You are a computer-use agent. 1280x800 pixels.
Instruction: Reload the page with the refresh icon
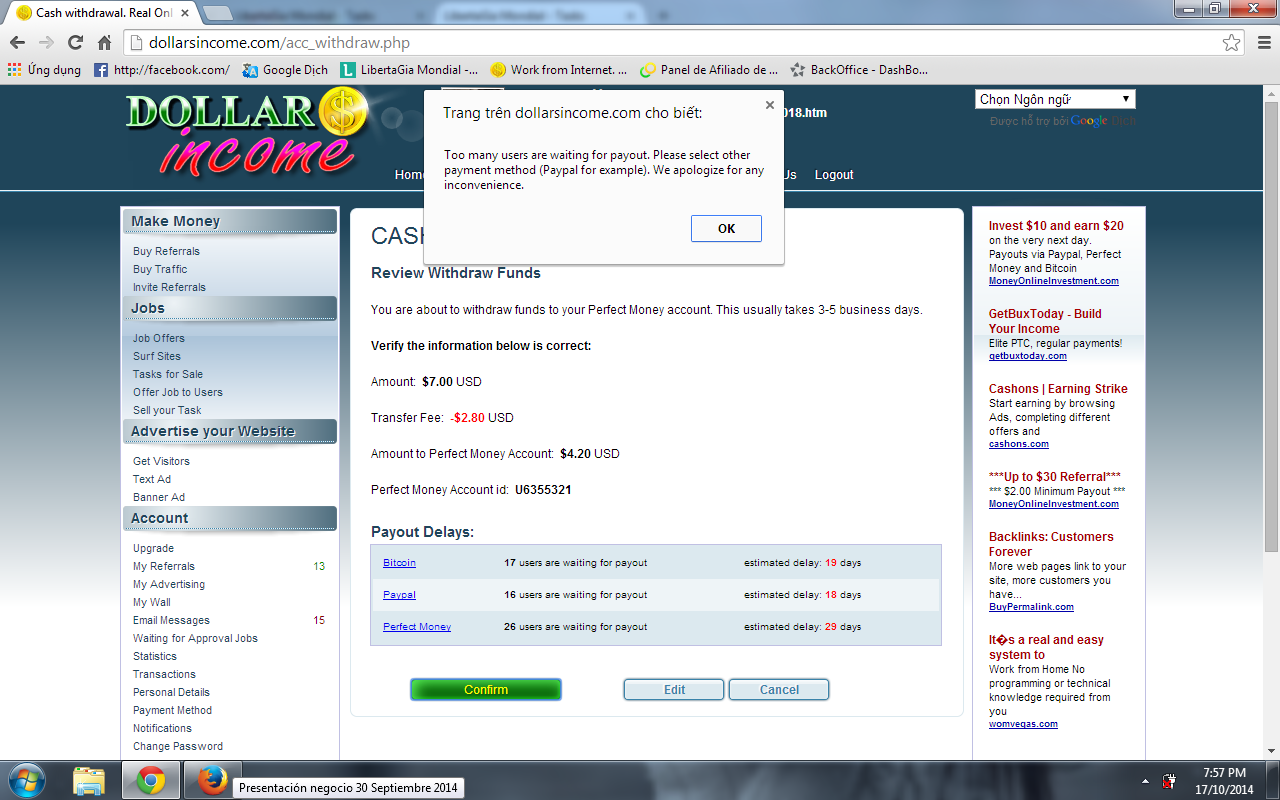[x=75, y=43]
